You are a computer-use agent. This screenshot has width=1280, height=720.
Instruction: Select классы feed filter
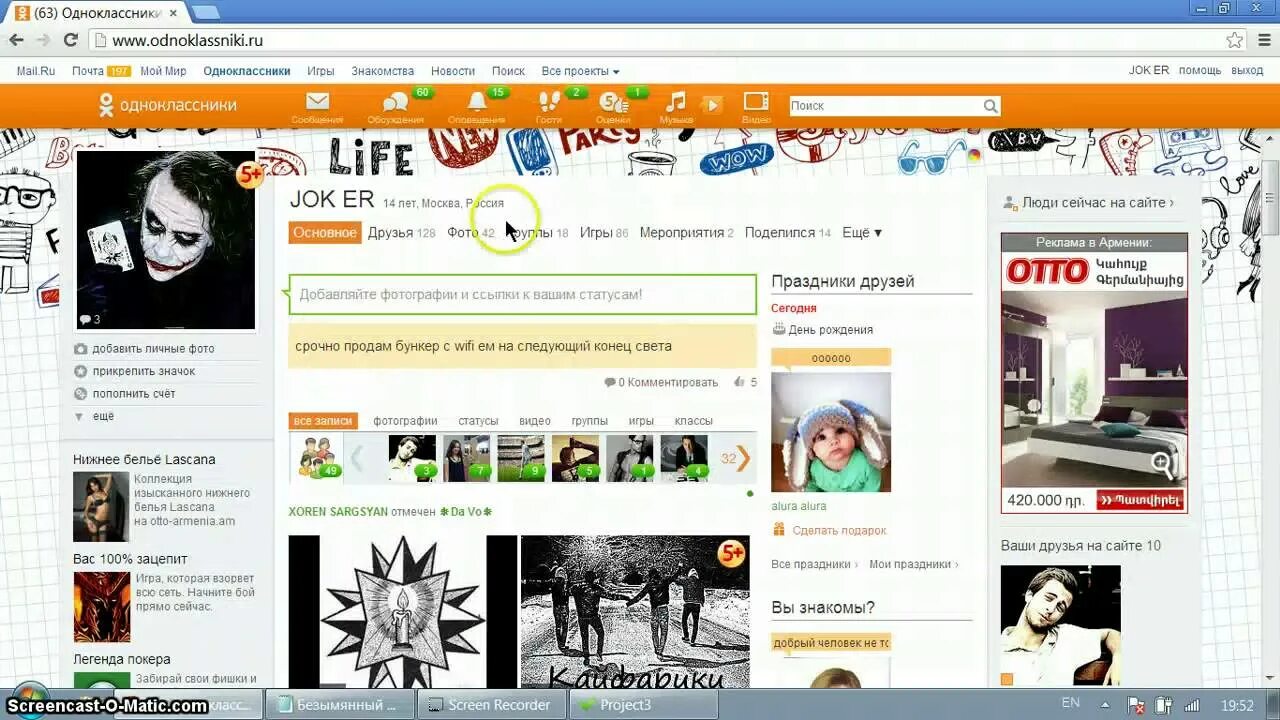(x=694, y=421)
